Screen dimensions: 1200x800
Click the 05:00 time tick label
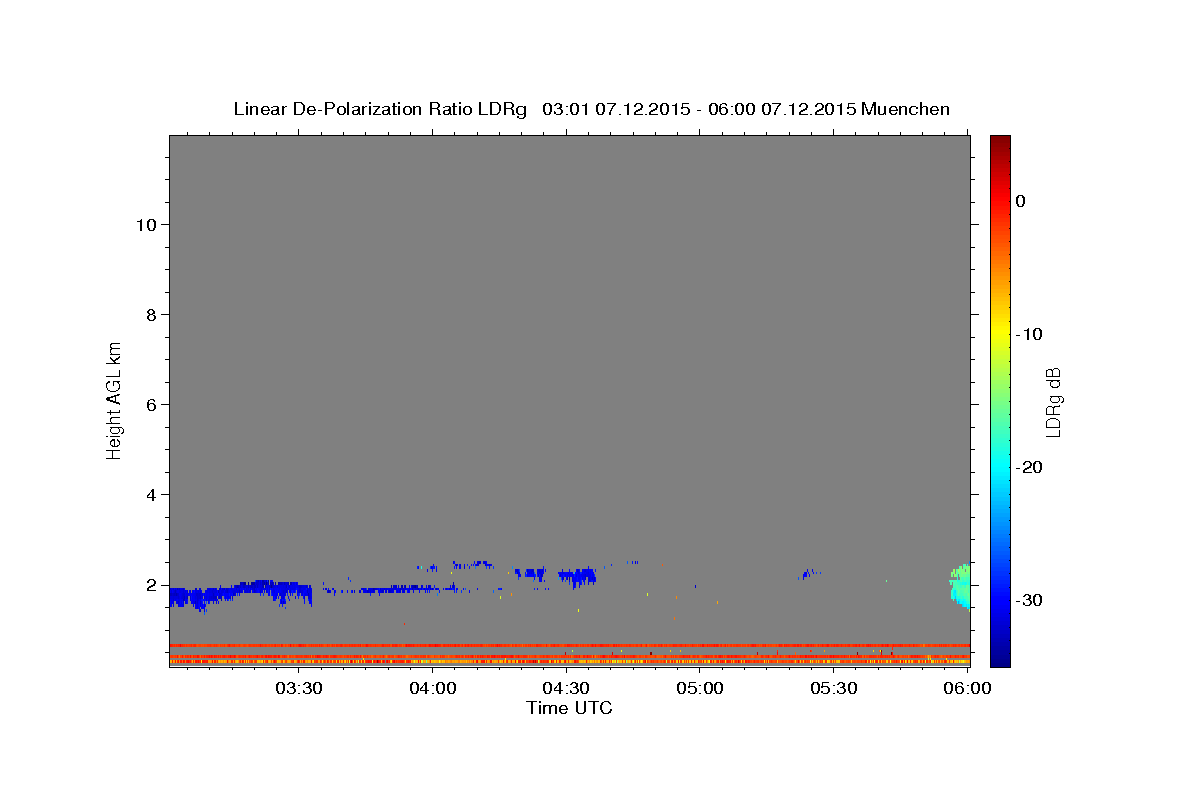click(x=700, y=688)
